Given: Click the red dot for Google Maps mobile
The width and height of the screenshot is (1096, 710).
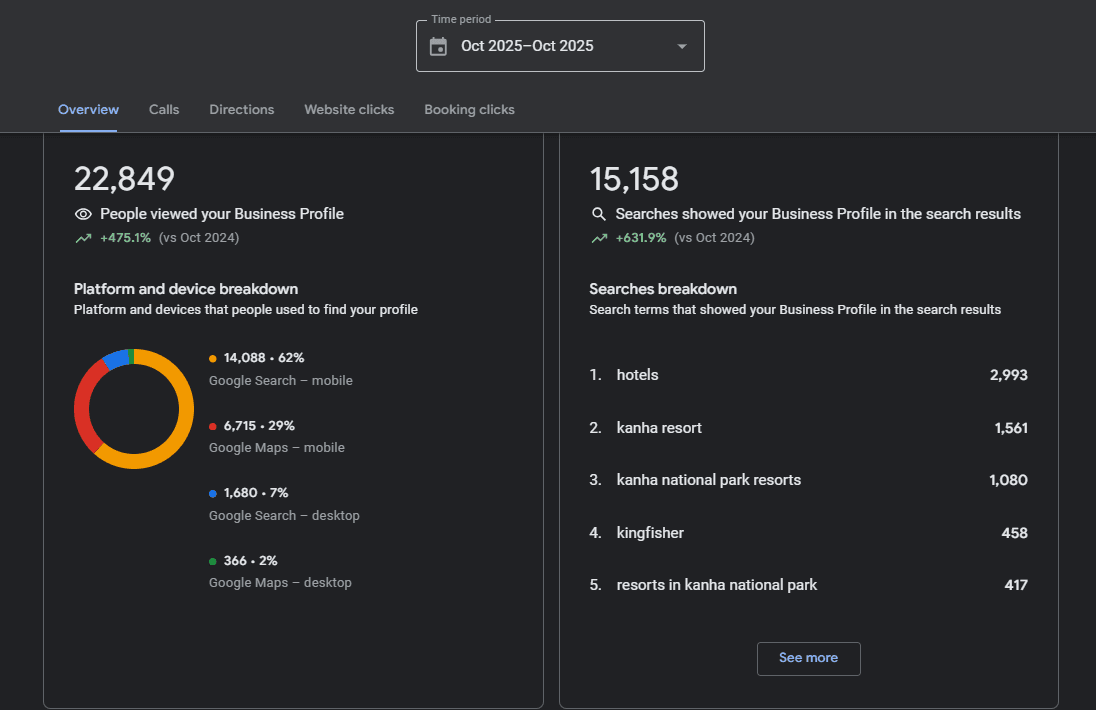Looking at the screenshot, I should click(212, 426).
